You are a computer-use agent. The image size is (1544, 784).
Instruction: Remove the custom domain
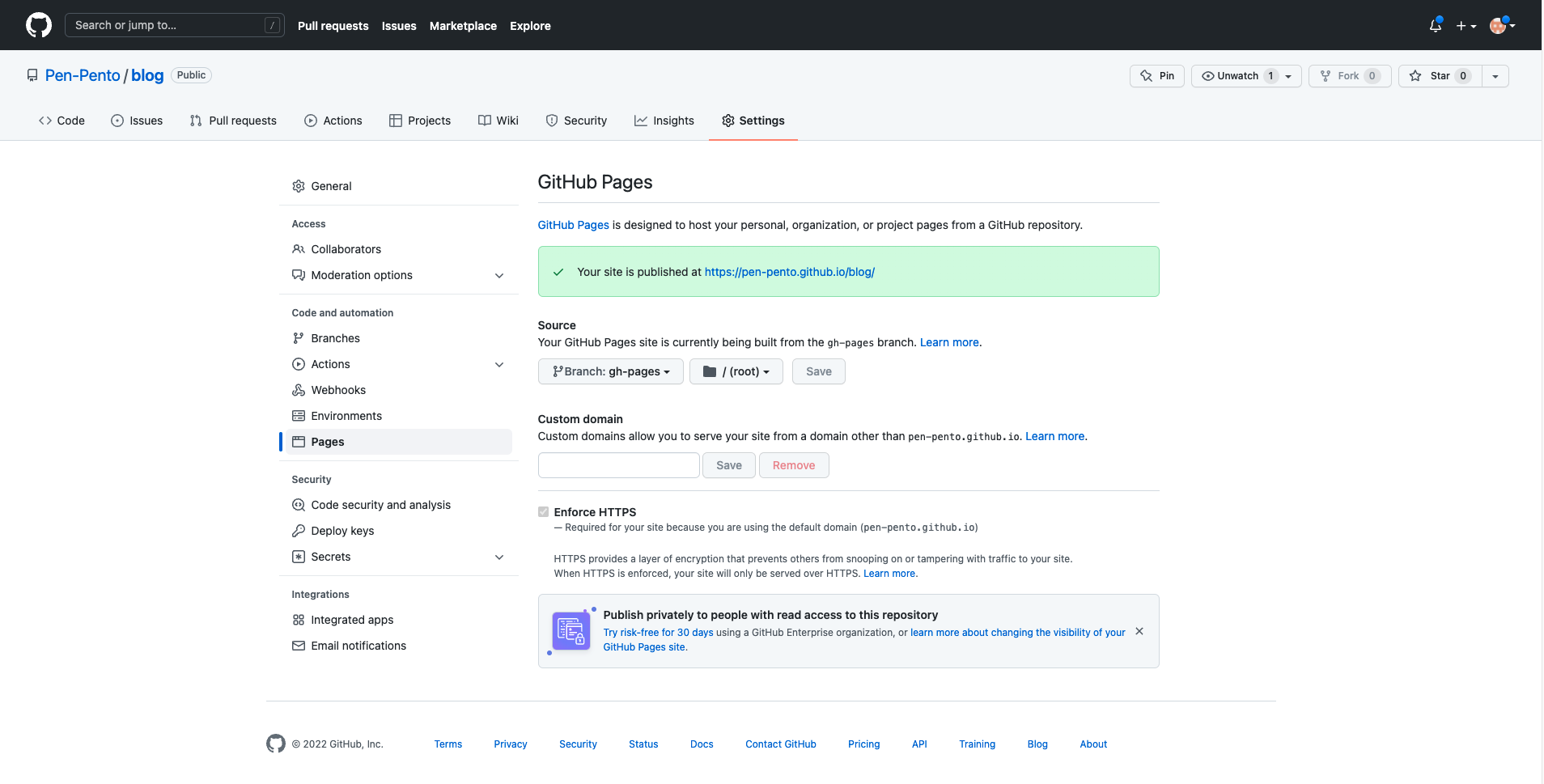pos(794,465)
